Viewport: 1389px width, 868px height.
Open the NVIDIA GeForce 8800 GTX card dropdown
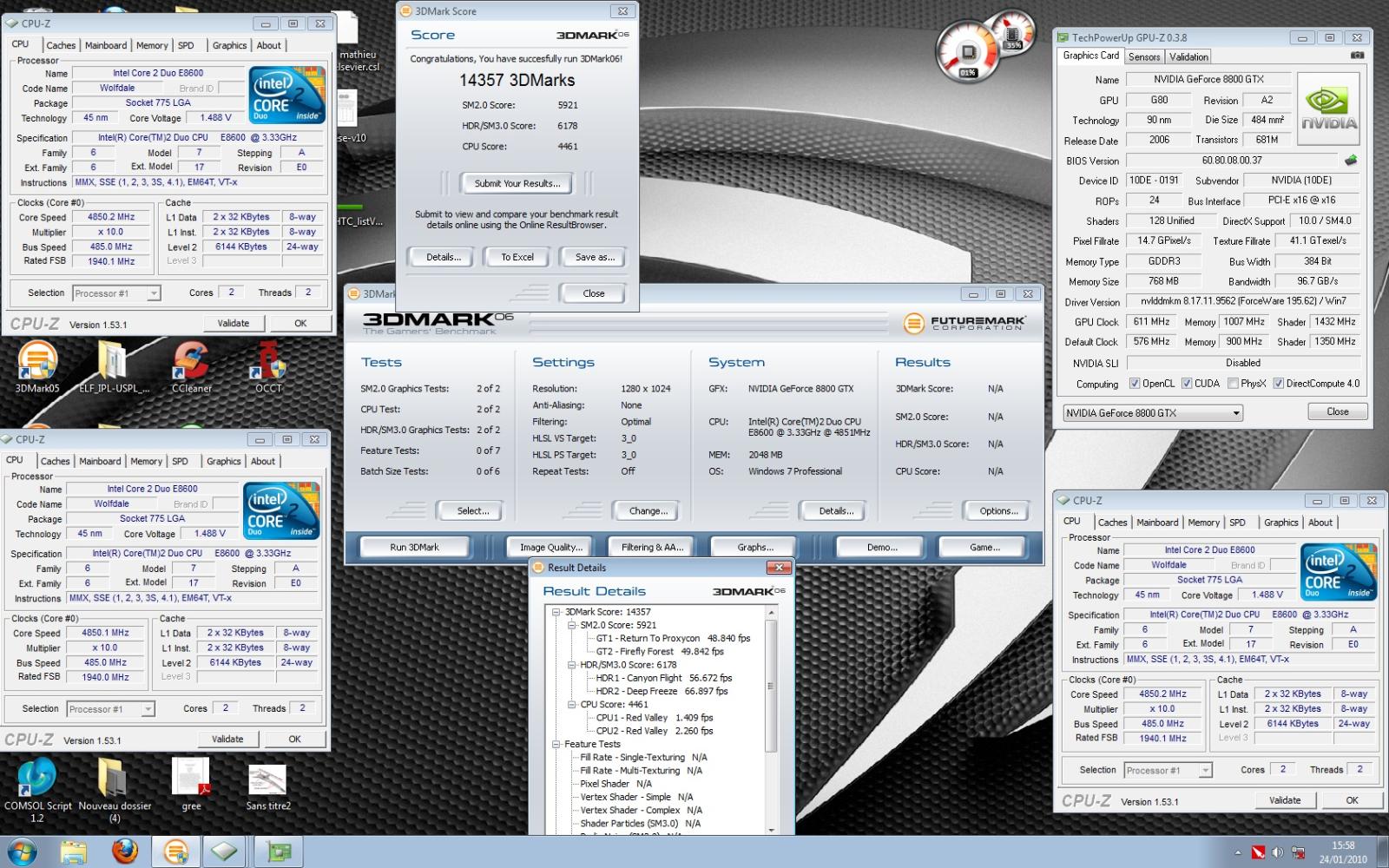[x=1153, y=413]
